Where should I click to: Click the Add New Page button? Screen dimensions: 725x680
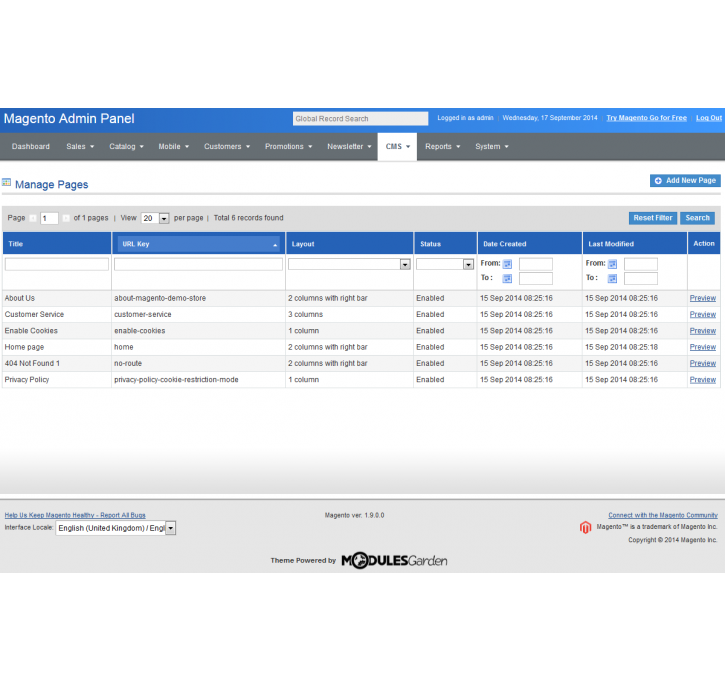pos(685,181)
